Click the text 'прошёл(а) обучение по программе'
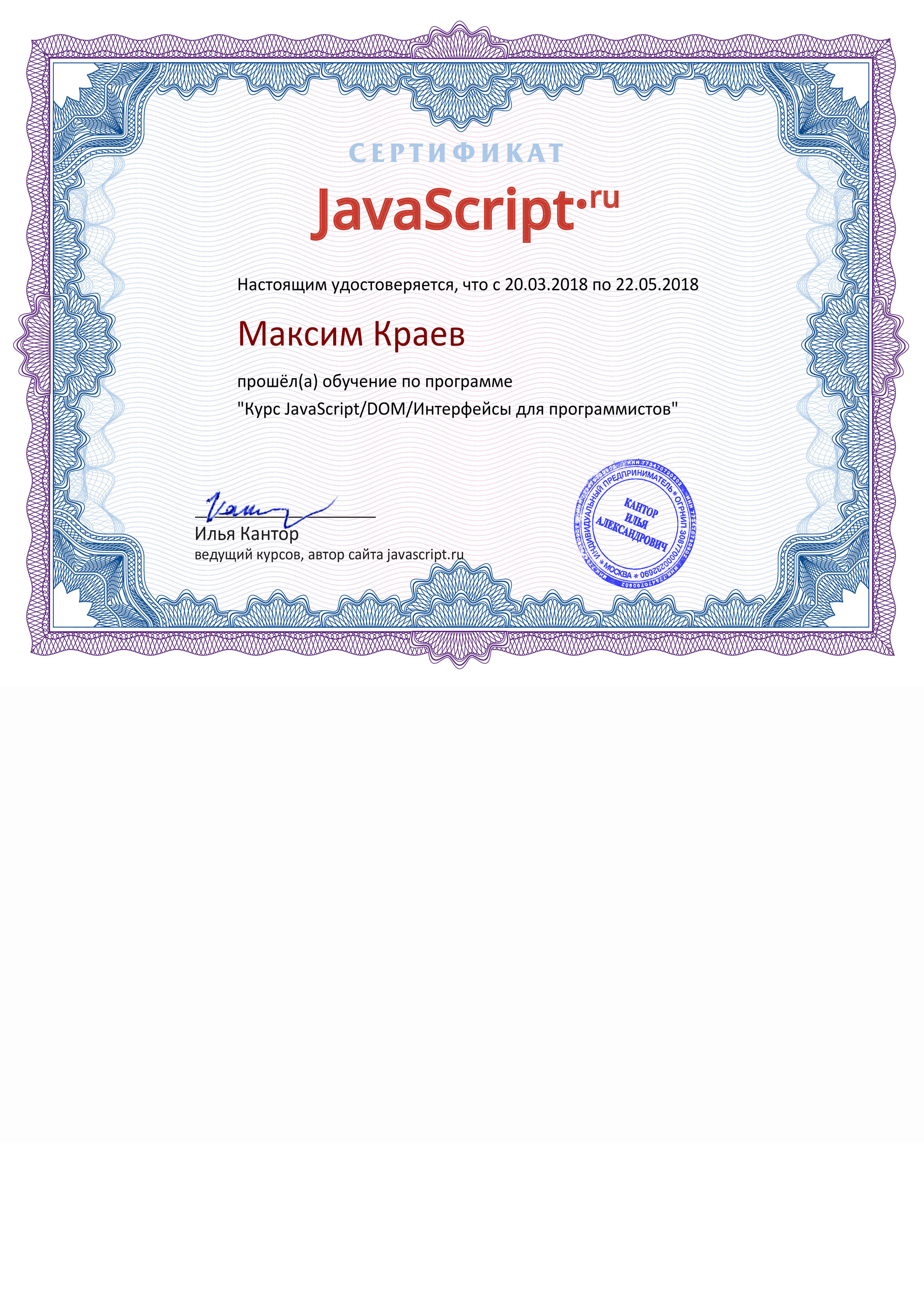The image size is (924, 1304). pyautogui.click(x=374, y=381)
